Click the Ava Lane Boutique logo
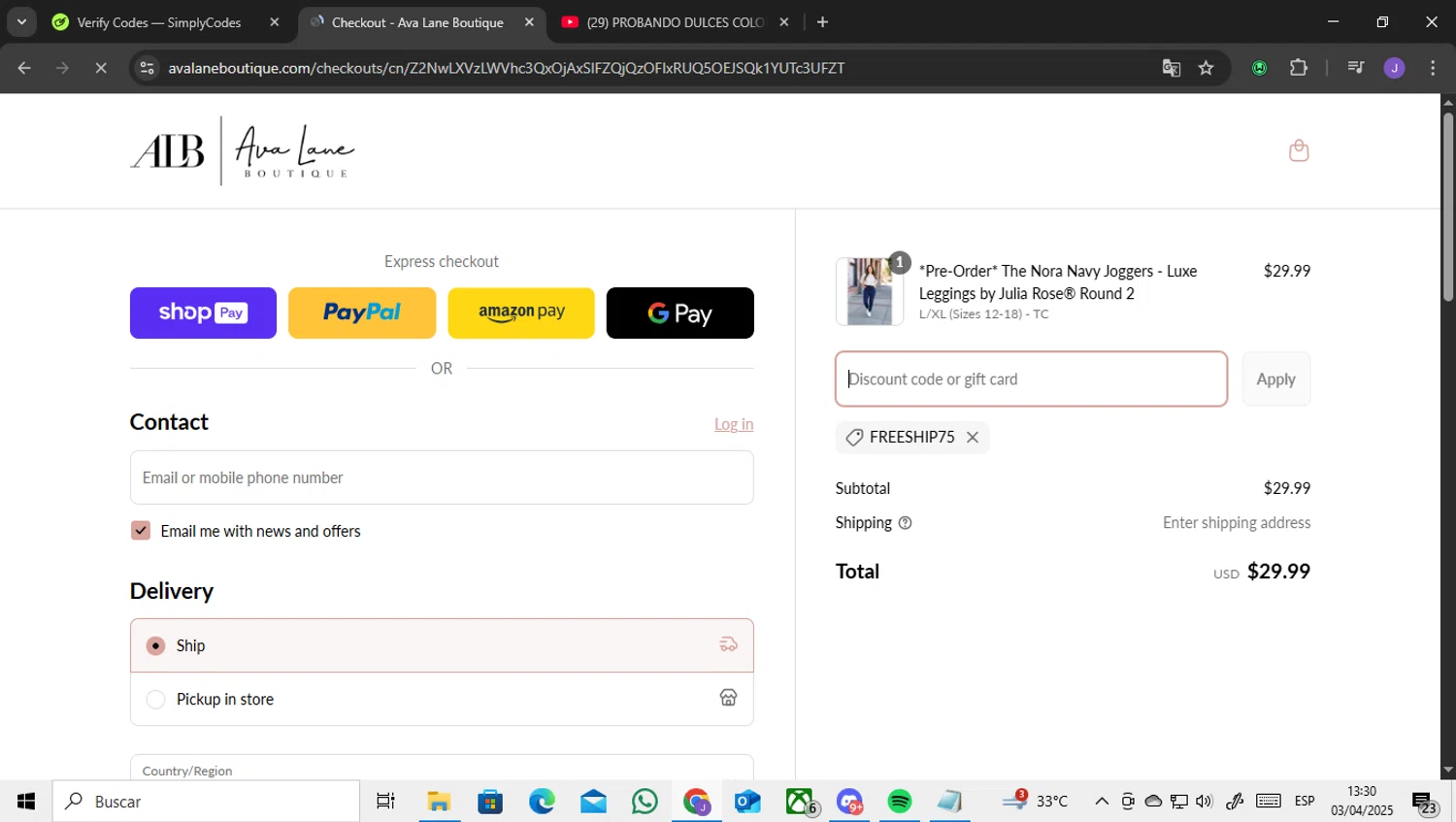1456x822 pixels. (x=243, y=150)
